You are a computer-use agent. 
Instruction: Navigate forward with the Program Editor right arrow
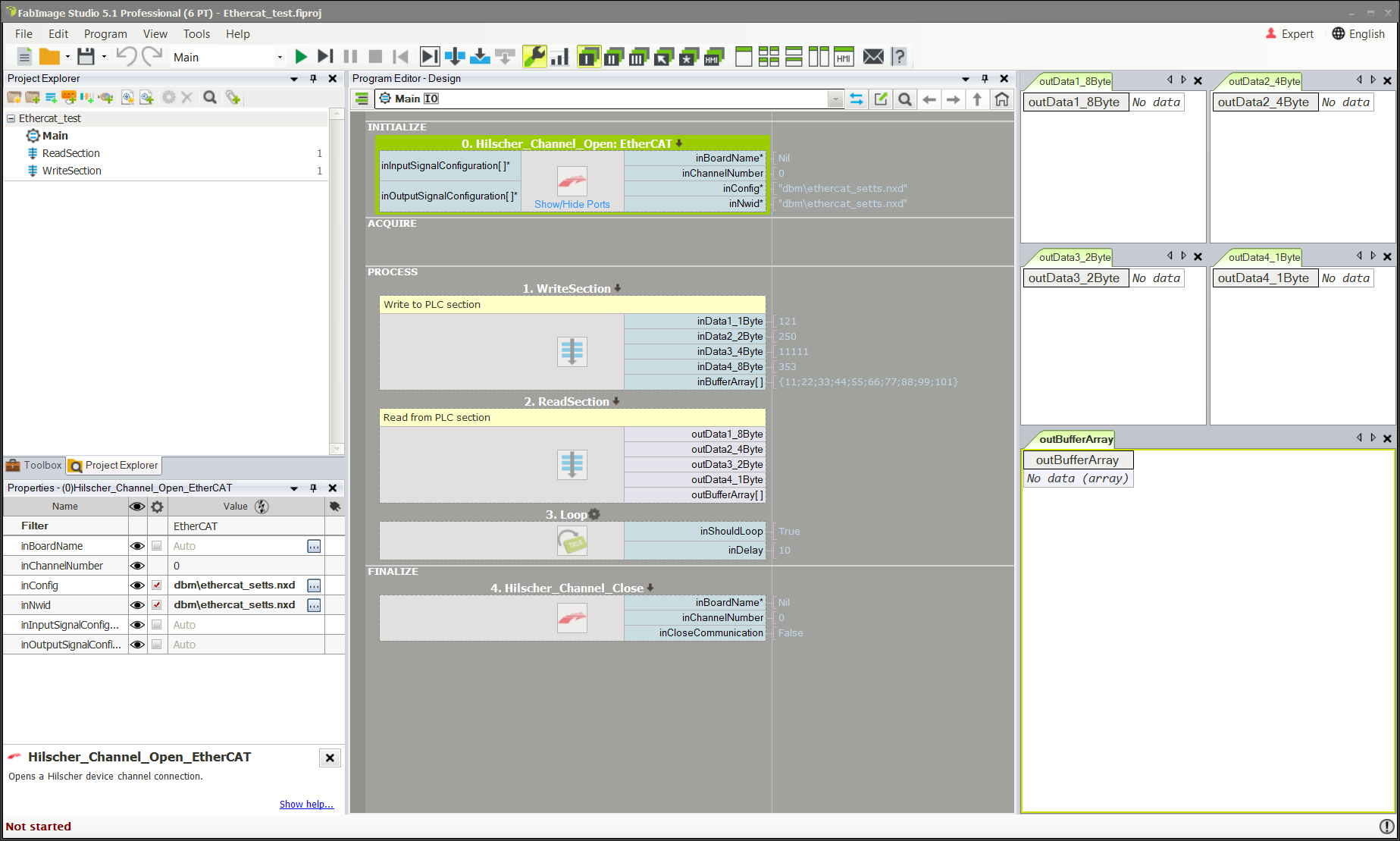click(954, 99)
